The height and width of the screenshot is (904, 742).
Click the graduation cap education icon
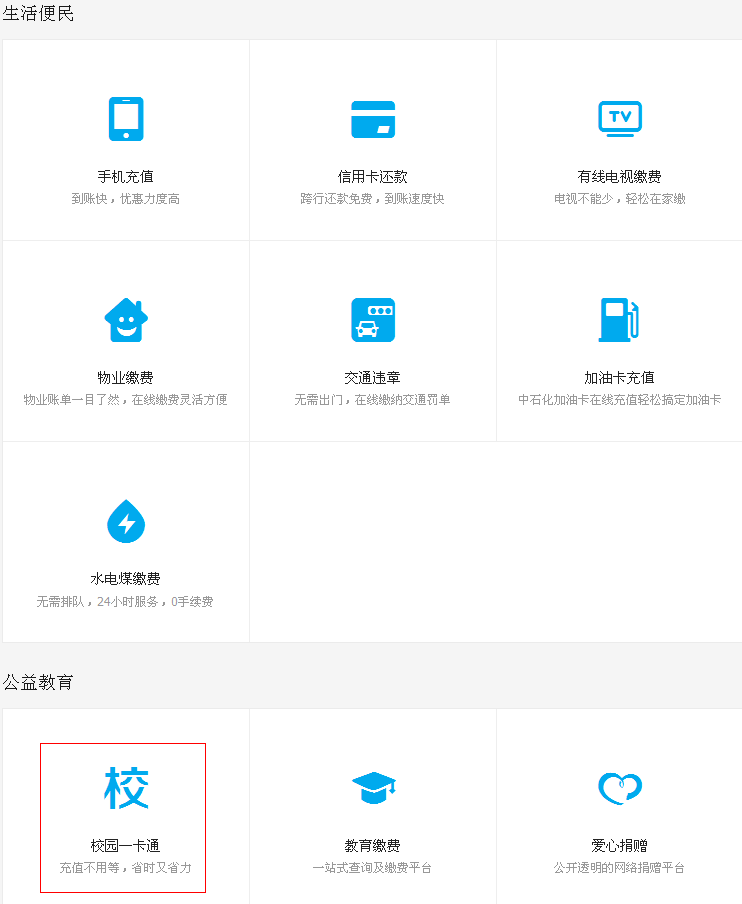coord(373,788)
